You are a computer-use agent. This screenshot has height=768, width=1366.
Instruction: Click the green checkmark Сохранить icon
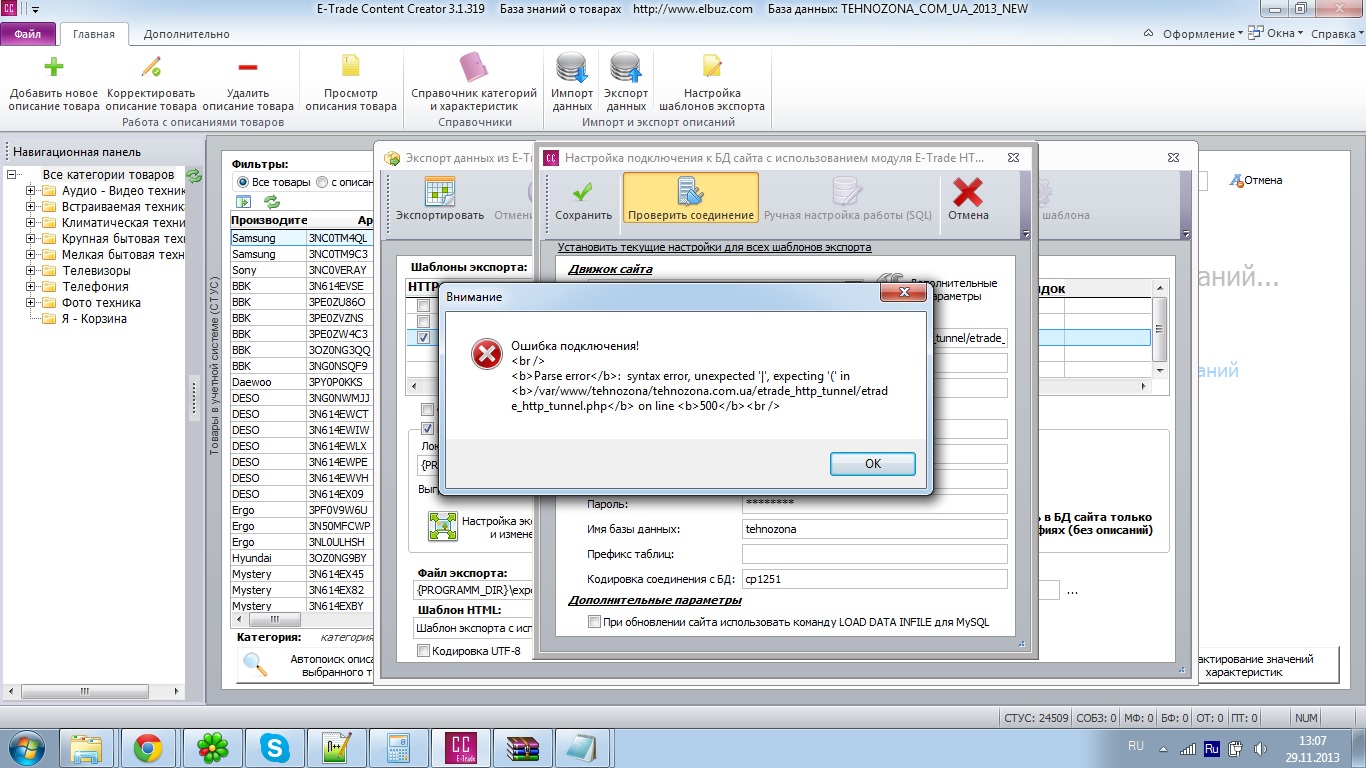[583, 191]
